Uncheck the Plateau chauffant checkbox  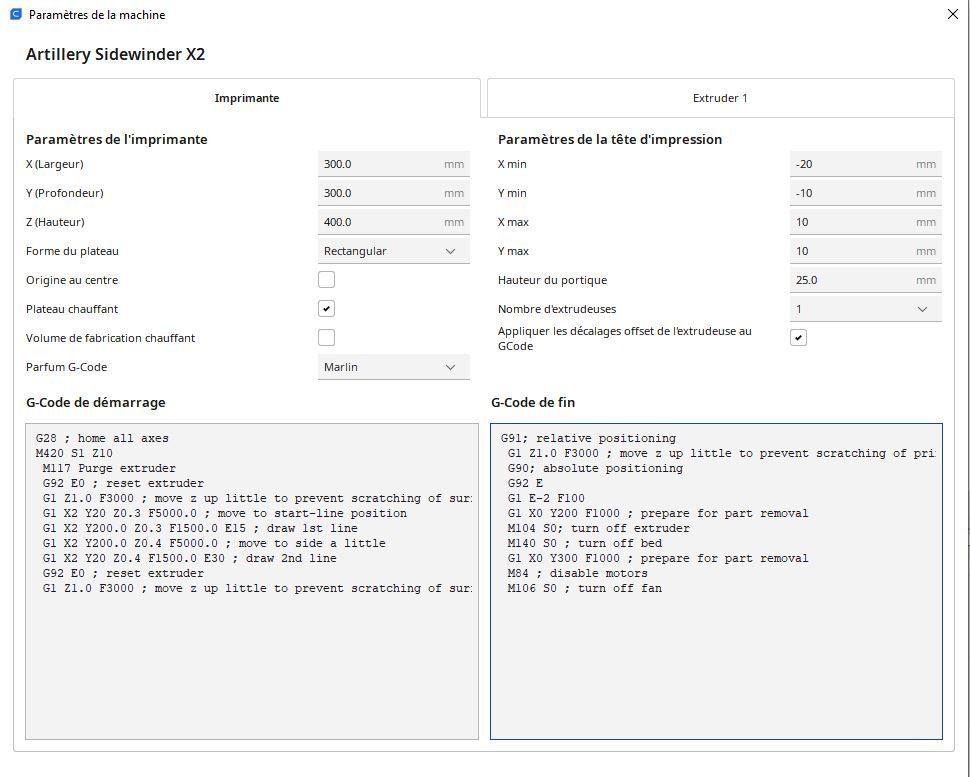click(x=327, y=309)
